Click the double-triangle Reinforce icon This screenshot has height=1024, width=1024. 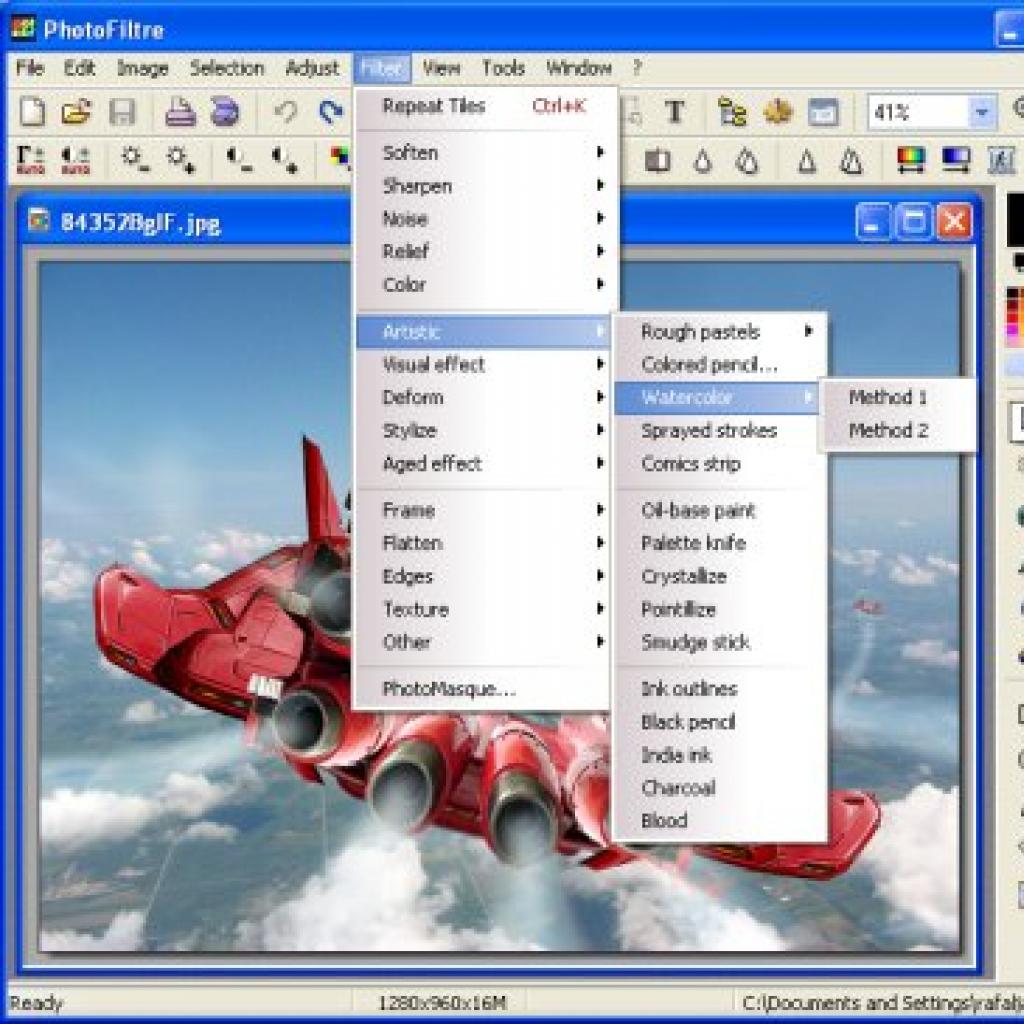pyautogui.click(x=851, y=159)
